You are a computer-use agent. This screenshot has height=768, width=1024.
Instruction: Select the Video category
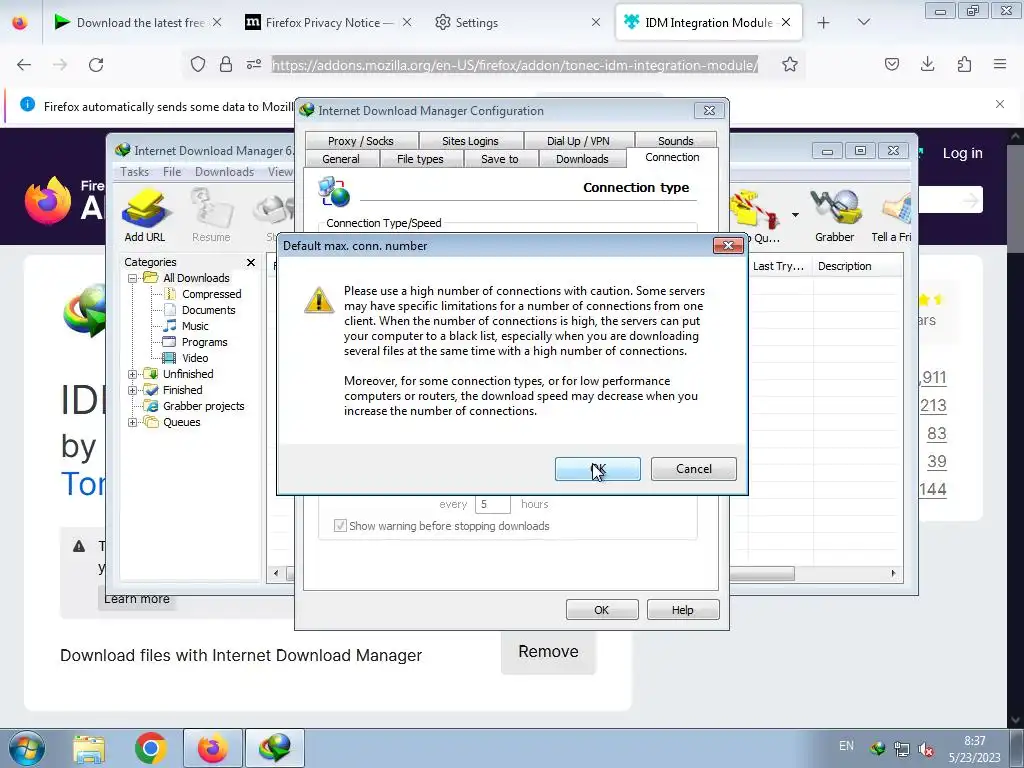pos(195,358)
